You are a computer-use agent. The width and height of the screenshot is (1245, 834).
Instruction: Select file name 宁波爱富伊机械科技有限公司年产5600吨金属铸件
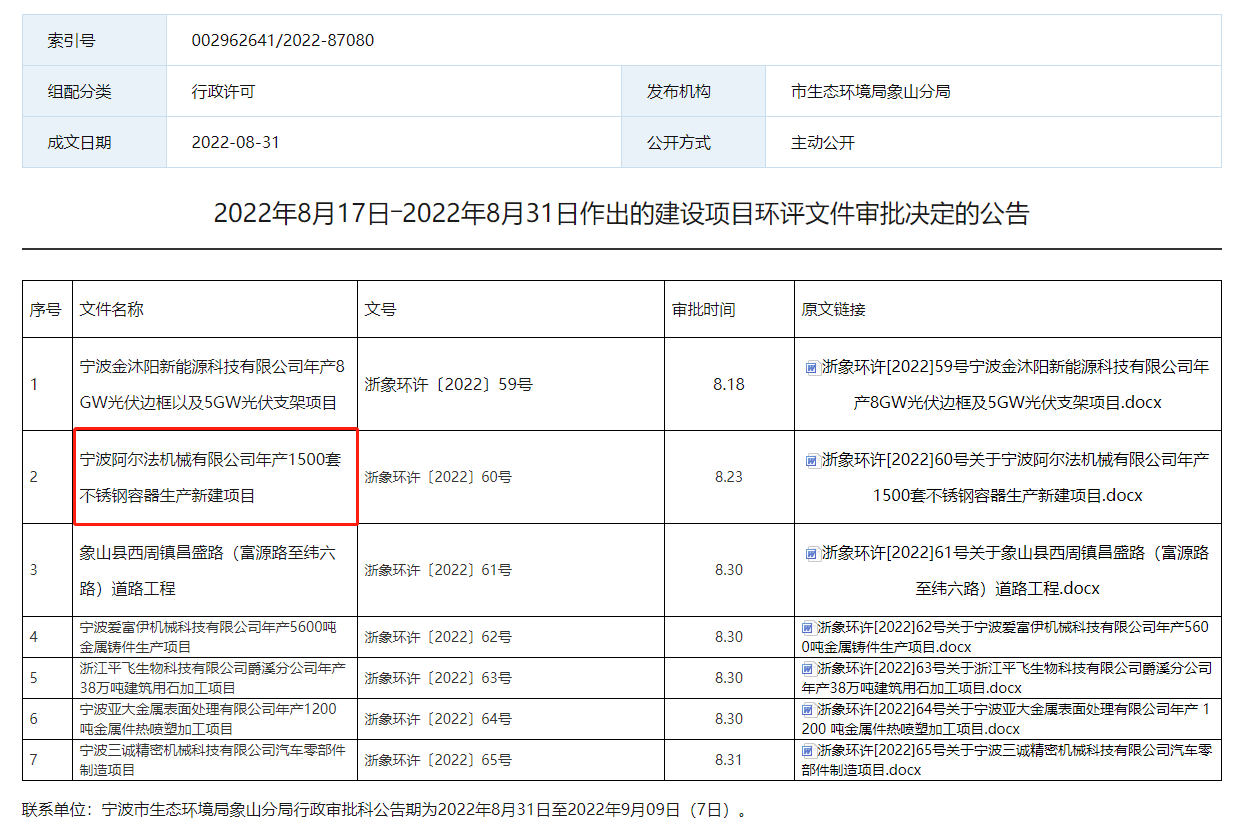tap(208, 637)
